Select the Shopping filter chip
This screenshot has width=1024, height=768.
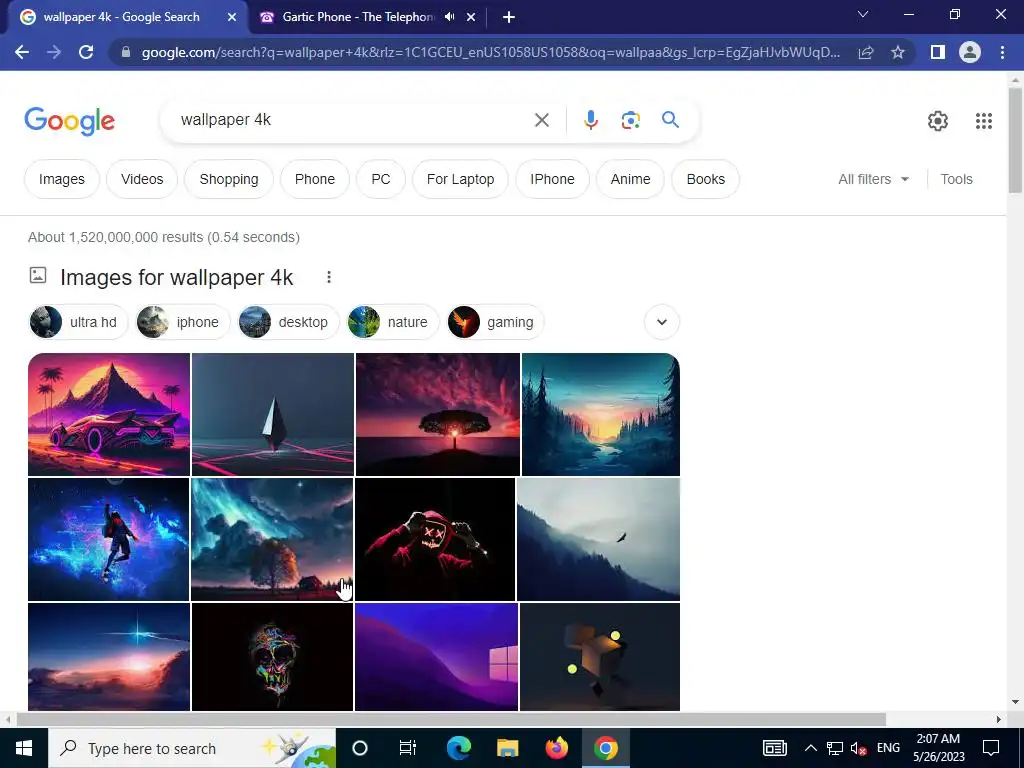[x=229, y=179]
